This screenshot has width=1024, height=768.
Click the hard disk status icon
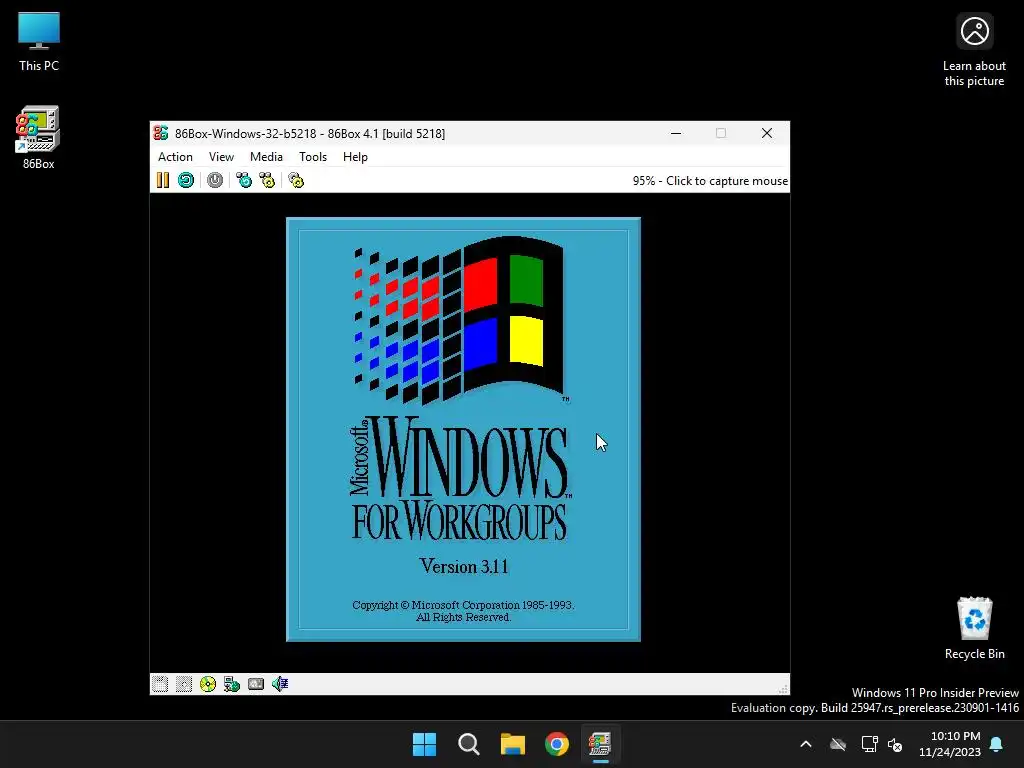[256, 684]
